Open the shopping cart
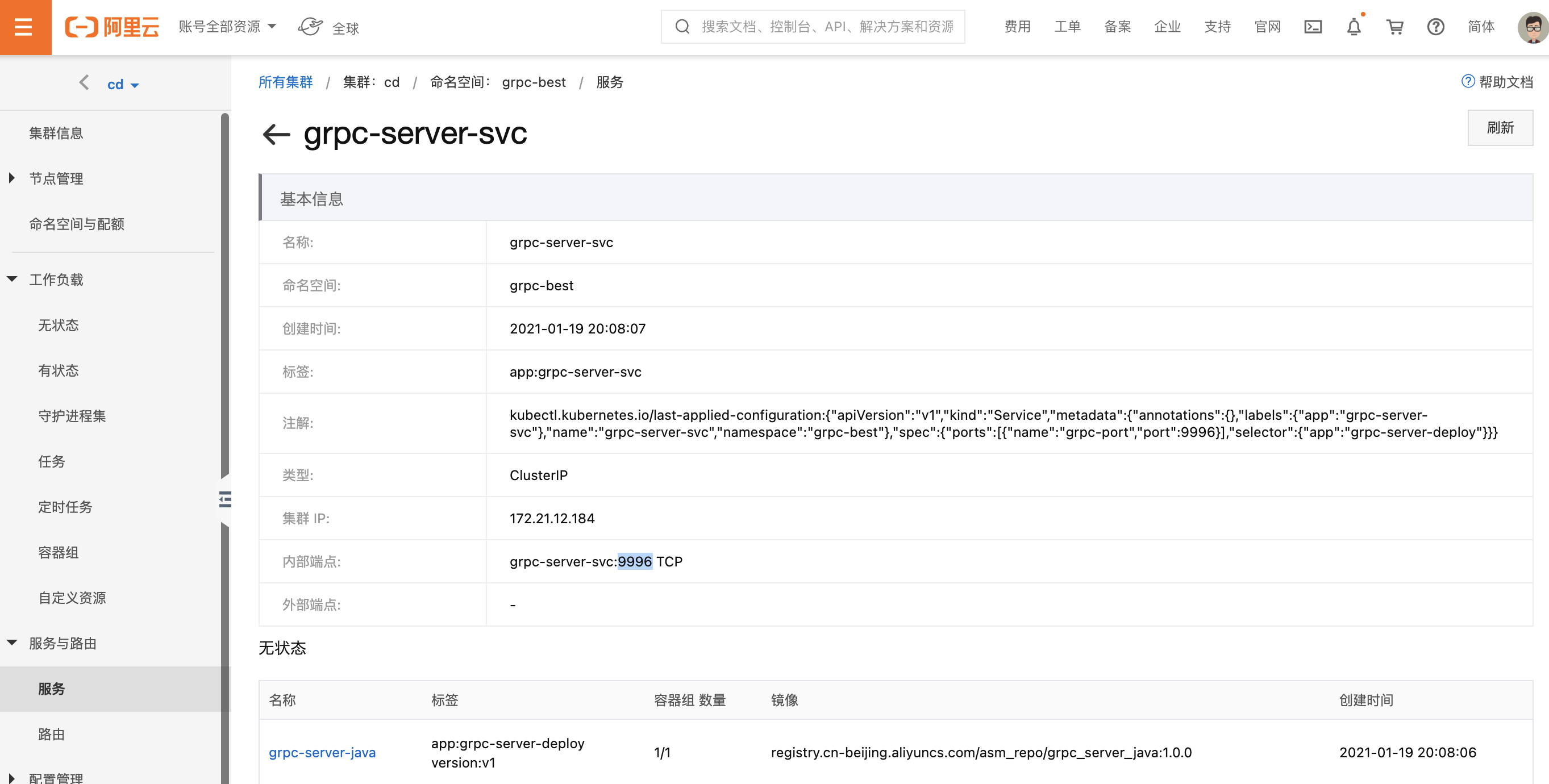This screenshot has height=784, width=1549. (x=1394, y=27)
